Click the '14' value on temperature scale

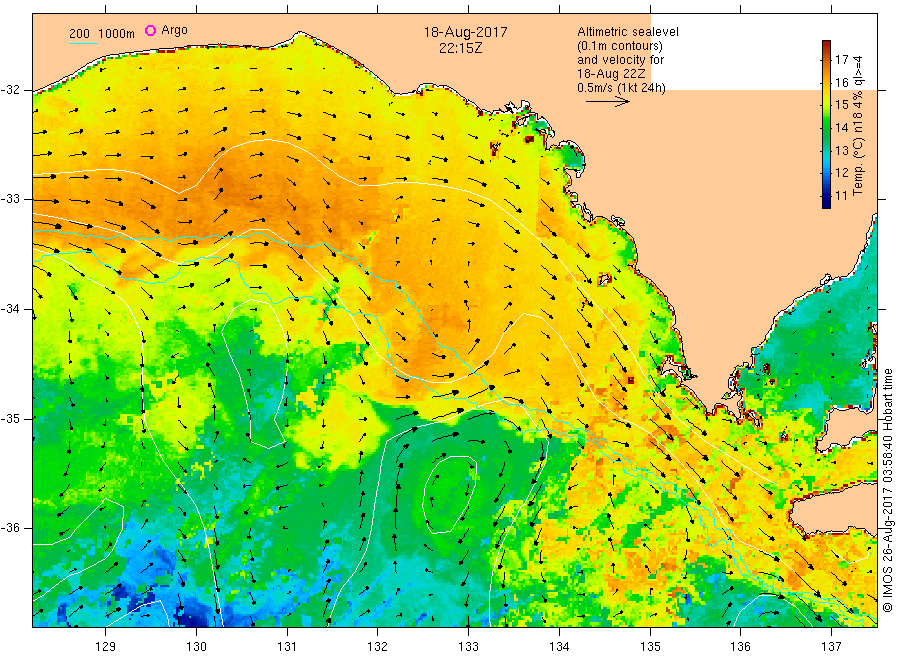click(x=841, y=127)
